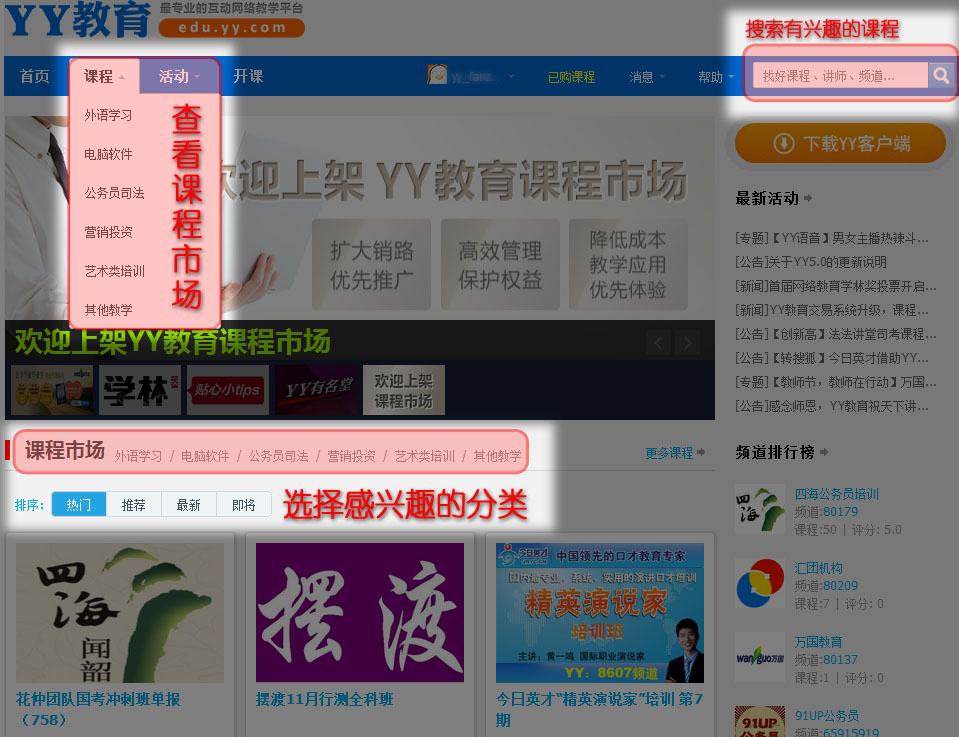Screen dimensions: 959x737
Task: Open 首届网络教育学林奖投票 news item
Action: (835, 286)
